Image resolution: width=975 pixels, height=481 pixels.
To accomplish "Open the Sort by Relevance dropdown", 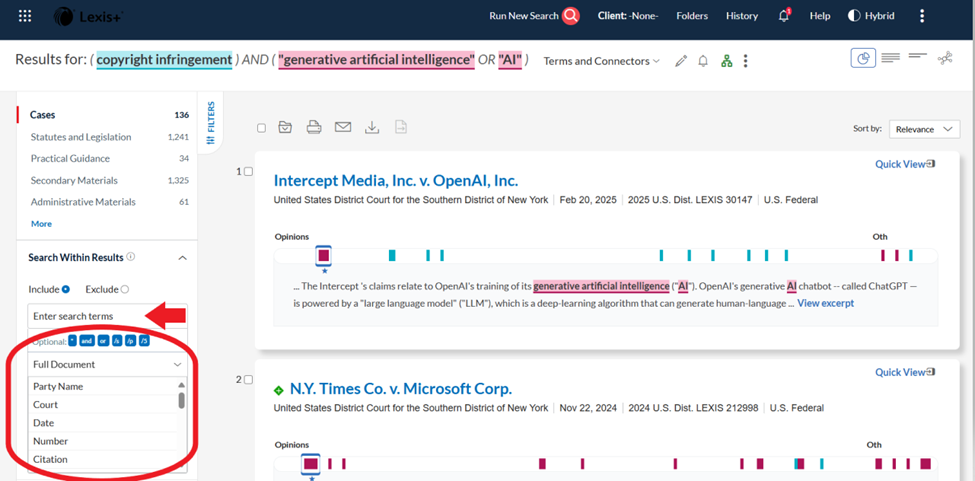I will point(924,129).
